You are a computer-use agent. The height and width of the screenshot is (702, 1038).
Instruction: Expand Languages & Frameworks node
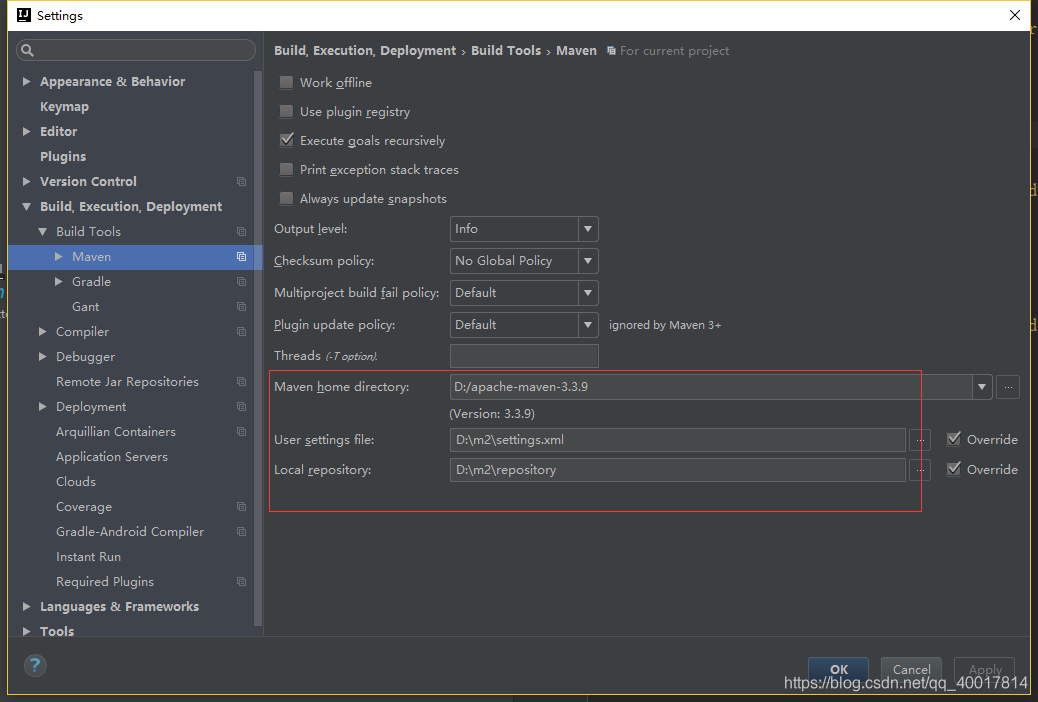tap(26, 606)
